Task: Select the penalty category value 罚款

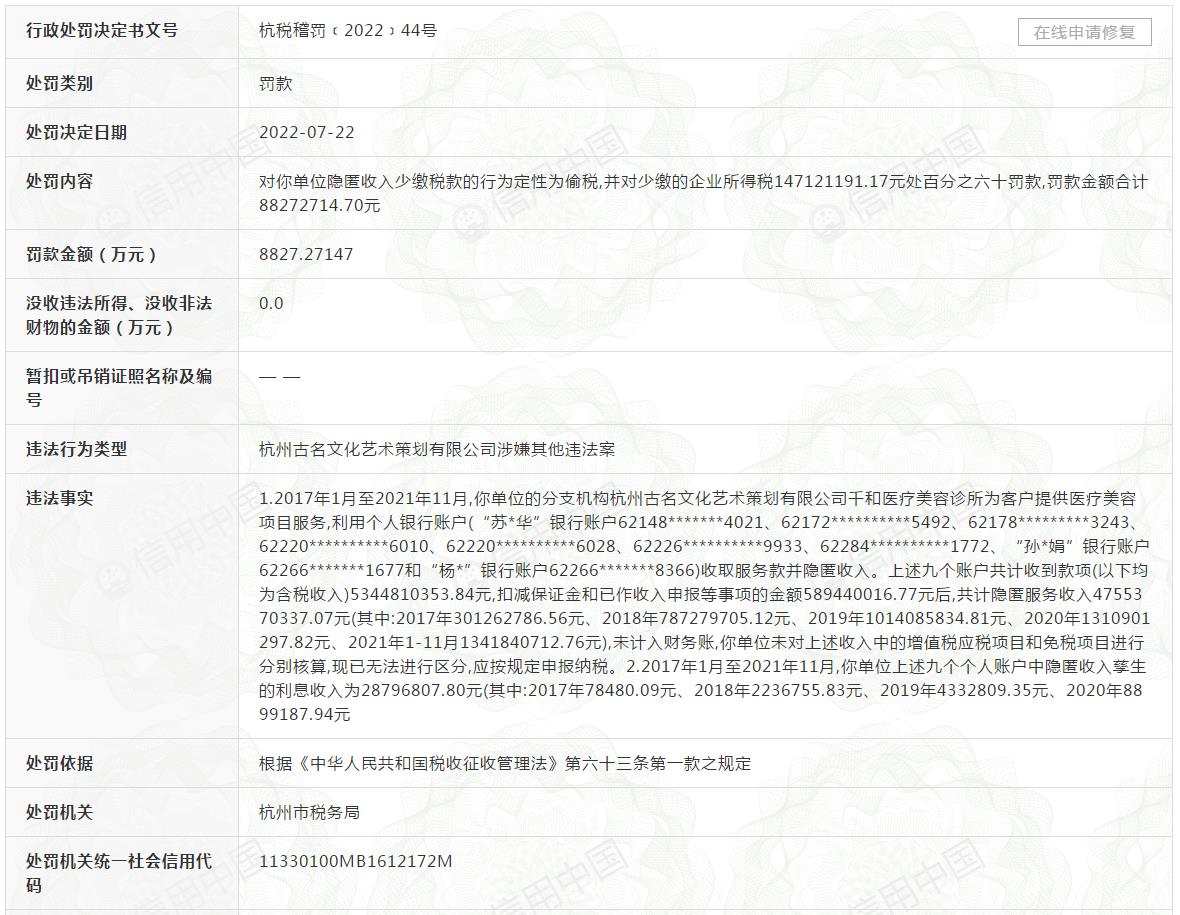Action: point(275,84)
